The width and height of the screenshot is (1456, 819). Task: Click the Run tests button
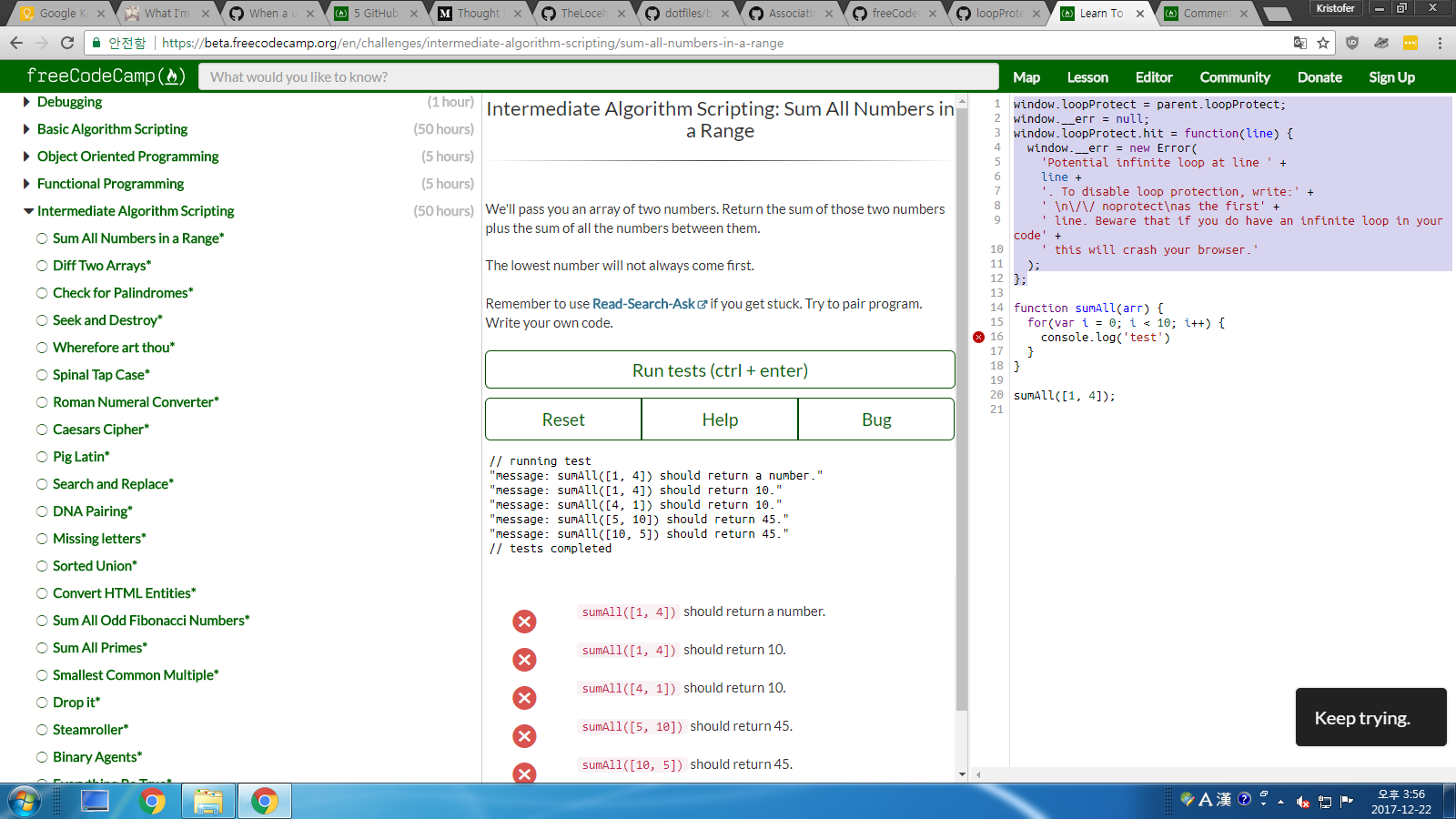click(719, 369)
